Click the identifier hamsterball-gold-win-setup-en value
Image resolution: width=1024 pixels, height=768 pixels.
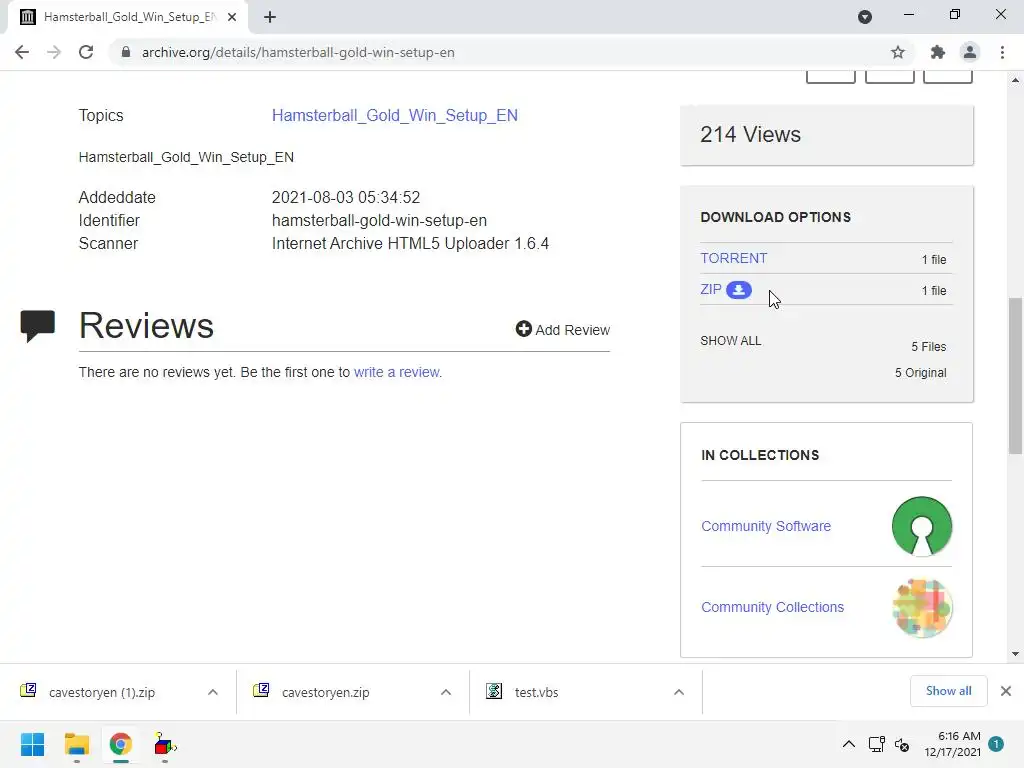[379, 221]
